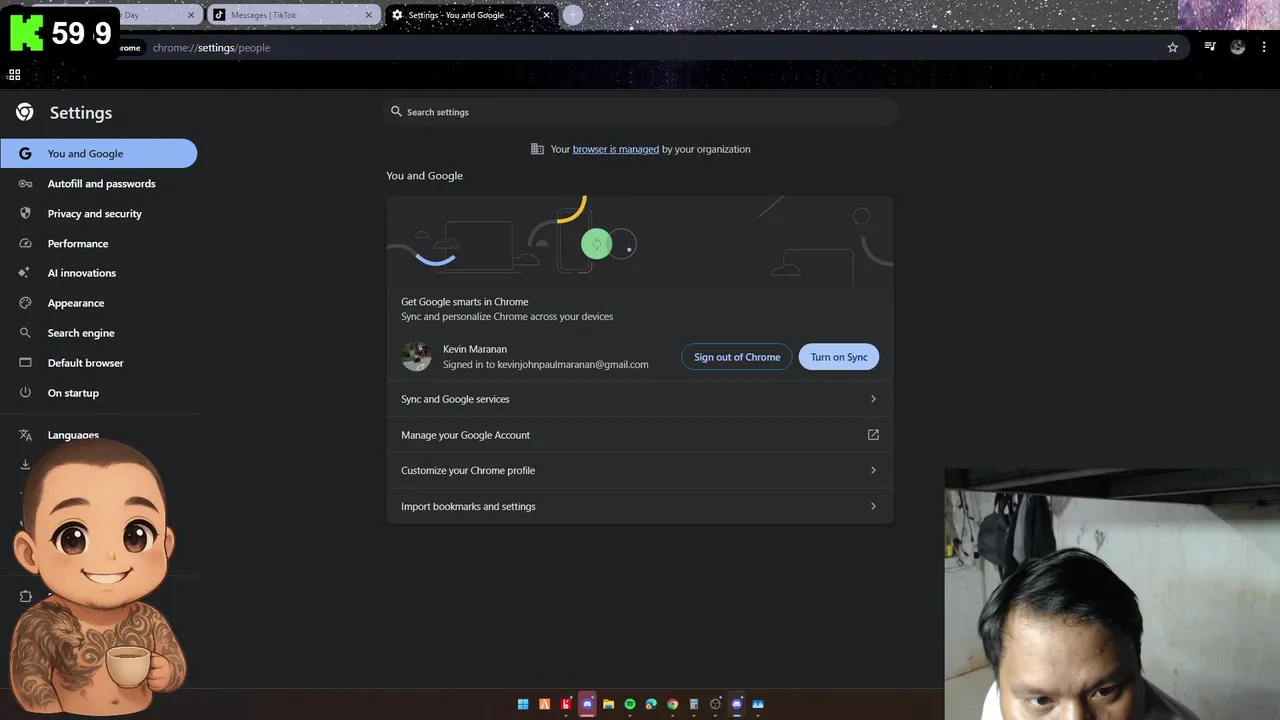Open the highlighted Discord icon beside File Explorer

[587, 704]
